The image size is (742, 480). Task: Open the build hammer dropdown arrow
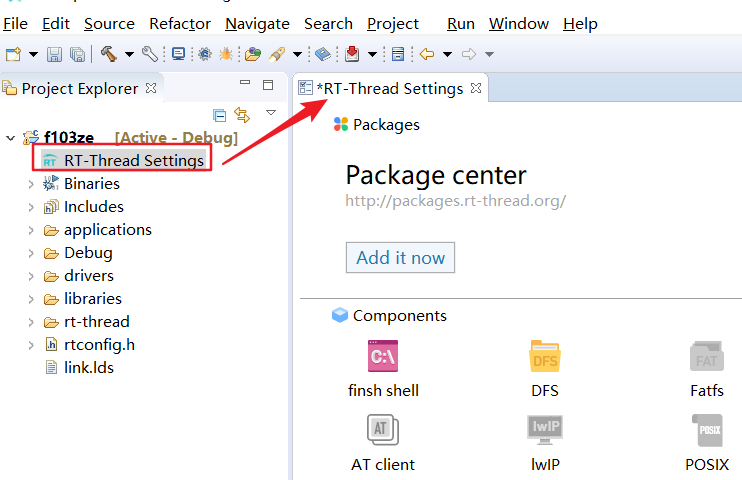129,54
